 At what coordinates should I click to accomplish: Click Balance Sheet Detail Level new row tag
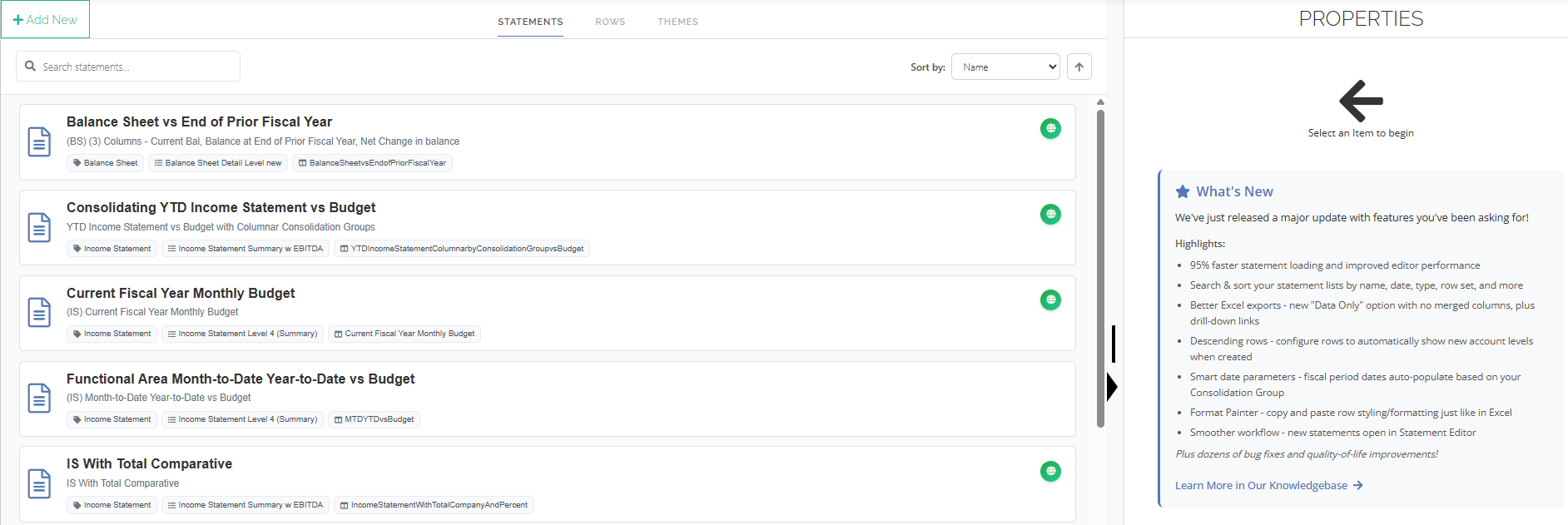(x=218, y=163)
